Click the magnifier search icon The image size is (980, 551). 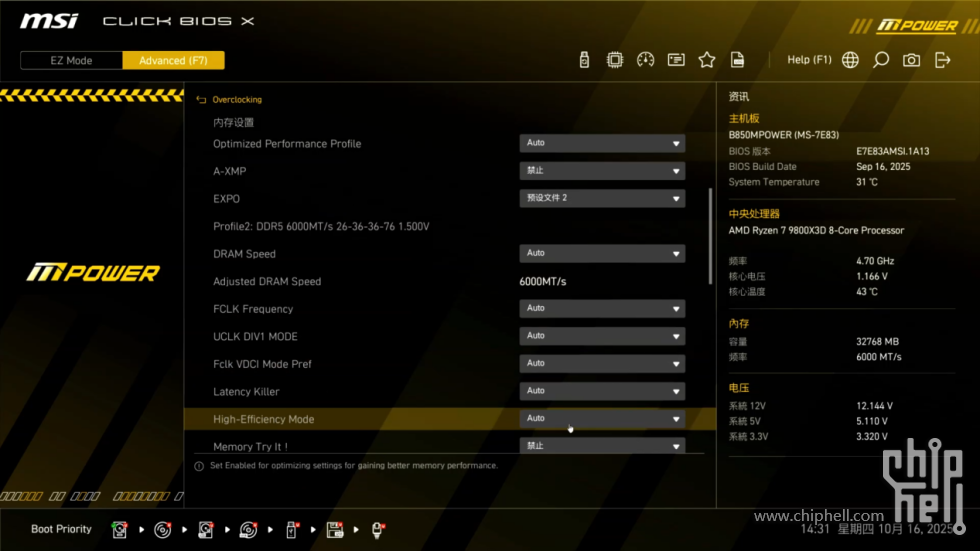[x=881, y=60]
